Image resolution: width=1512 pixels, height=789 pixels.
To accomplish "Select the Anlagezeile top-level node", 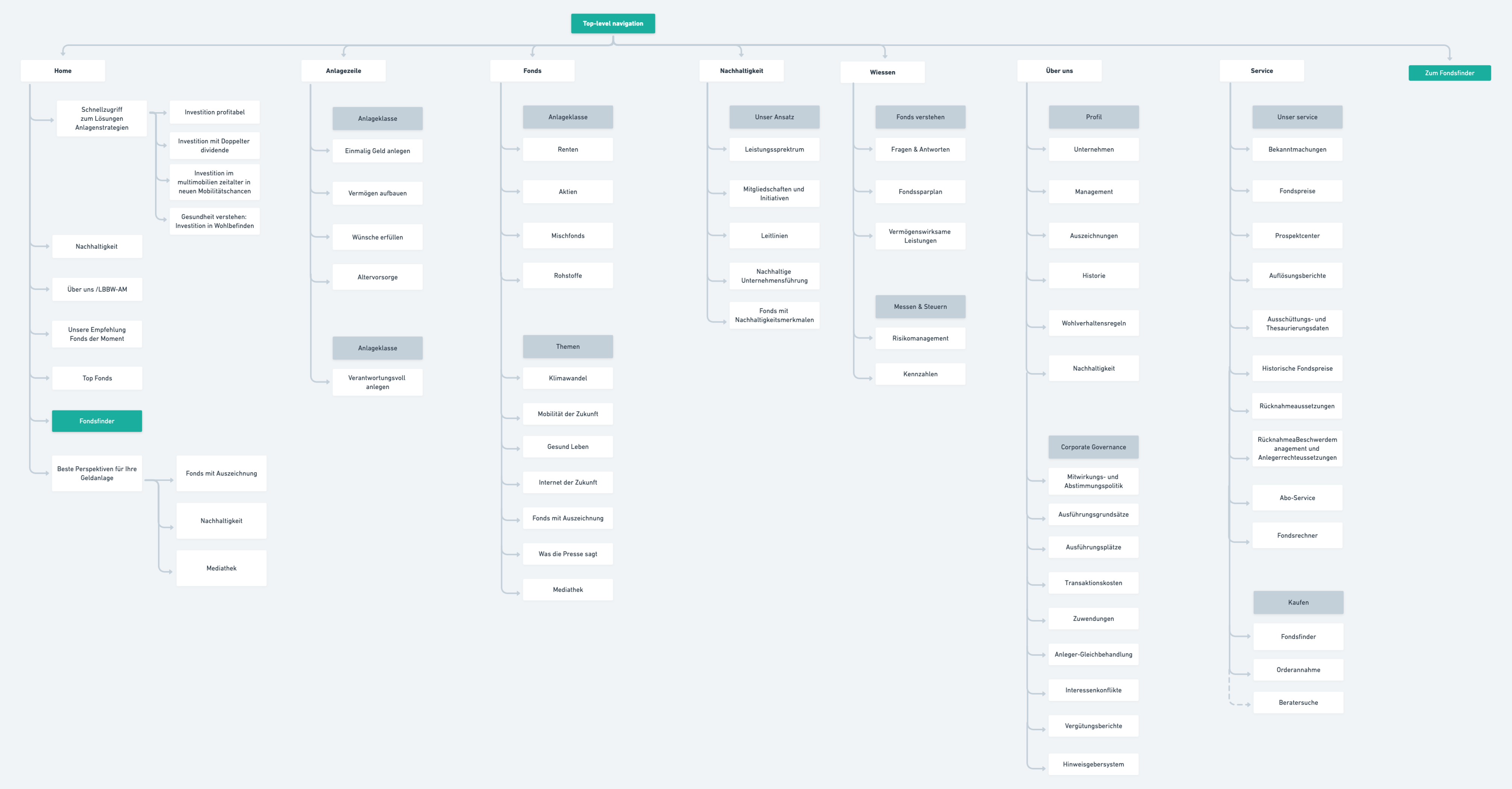I will click(x=343, y=70).
